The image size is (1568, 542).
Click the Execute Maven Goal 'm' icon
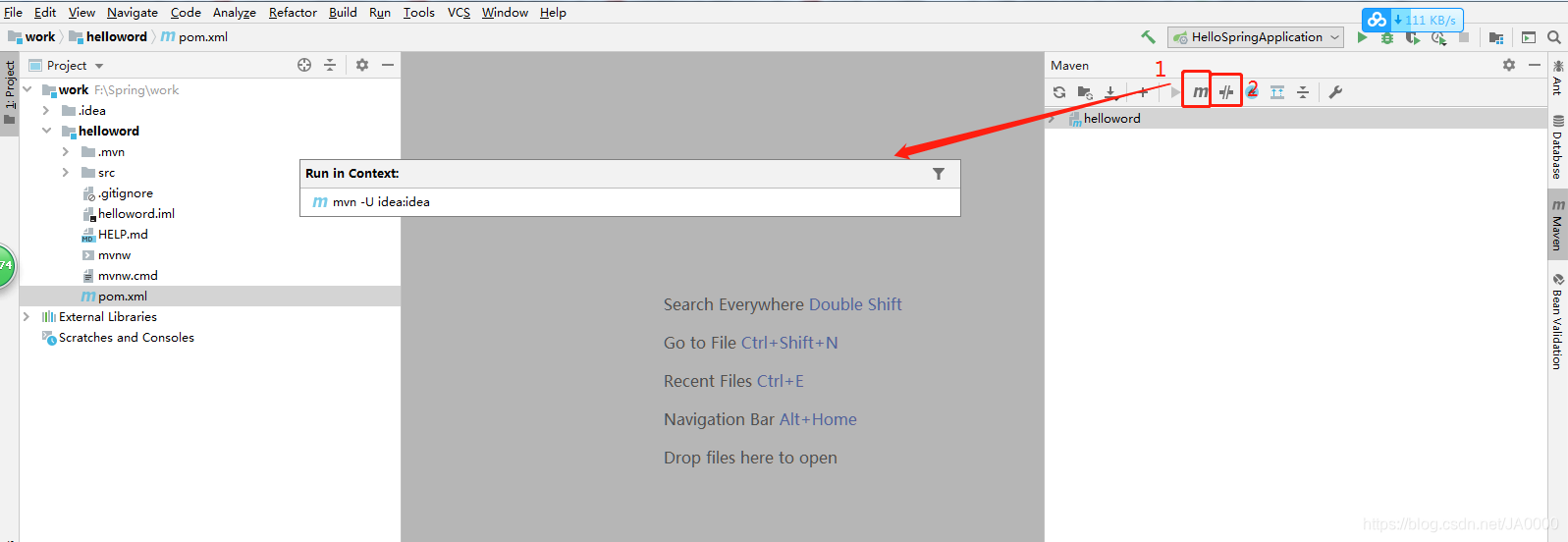[1200, 92]
